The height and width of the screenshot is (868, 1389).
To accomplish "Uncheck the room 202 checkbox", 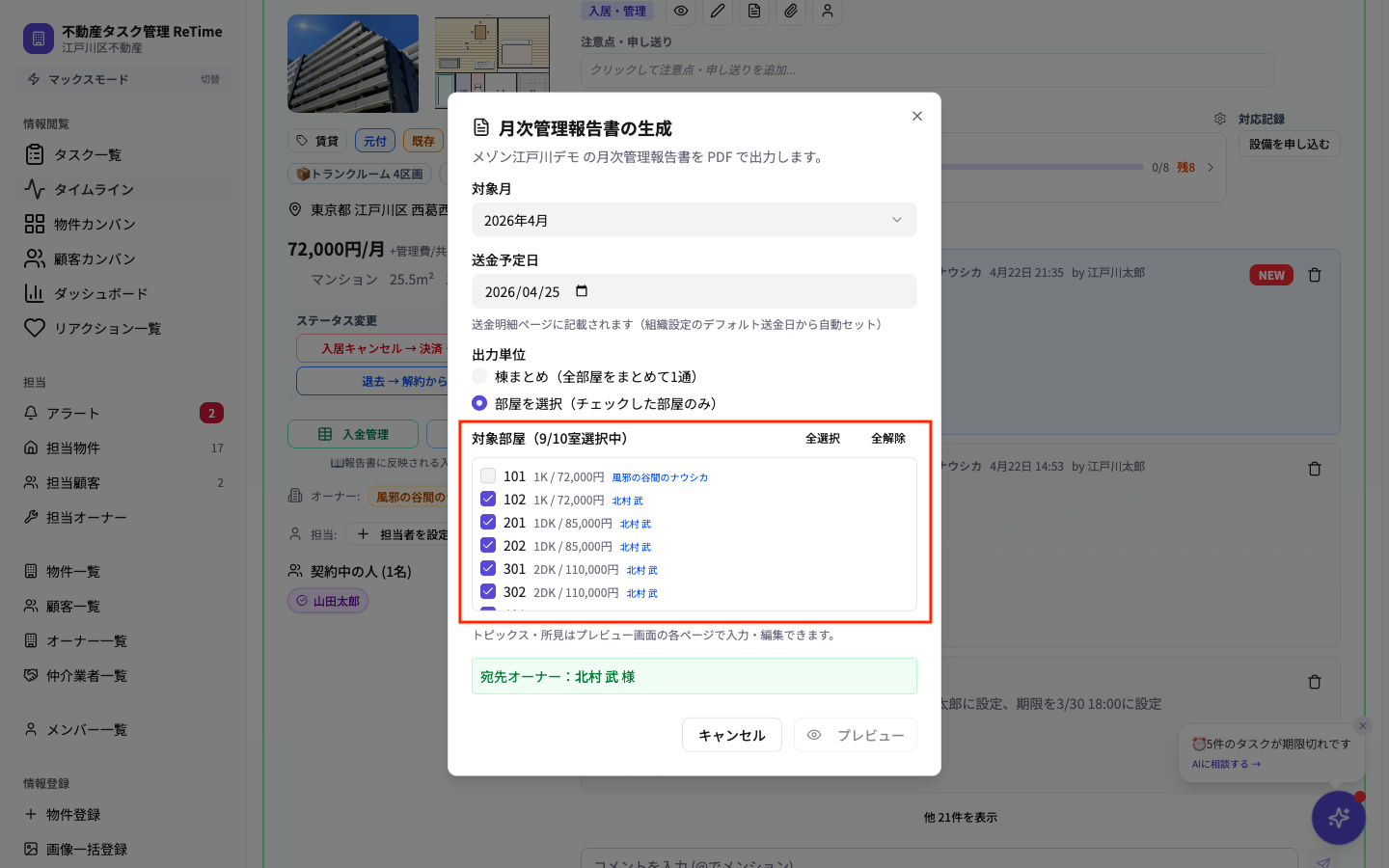I will tap(488, 545).
